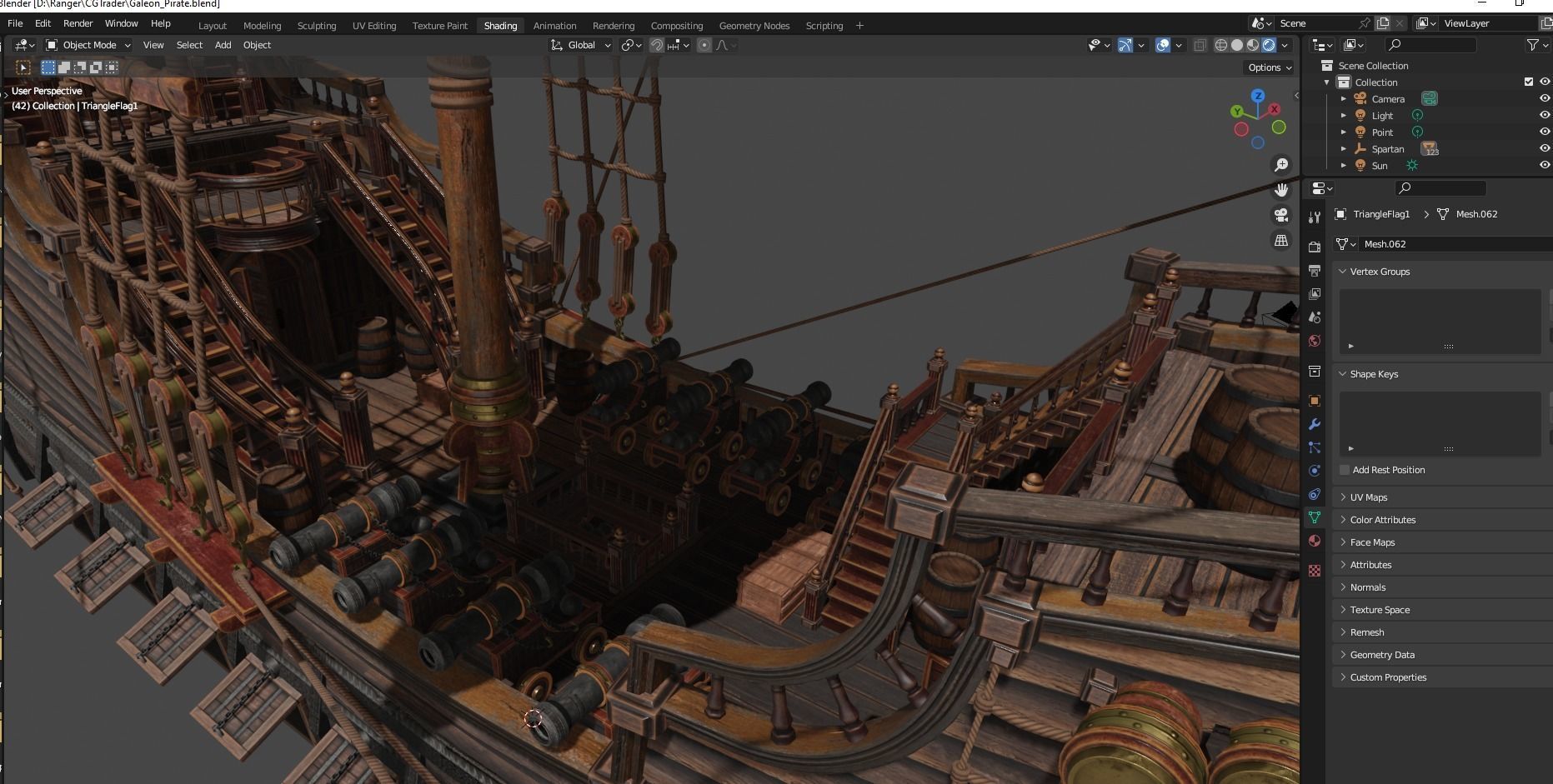1553x784 pixels.
Task: Switch to solid viewport shading
Action: pyautogui.click(x=1237, y=45)
